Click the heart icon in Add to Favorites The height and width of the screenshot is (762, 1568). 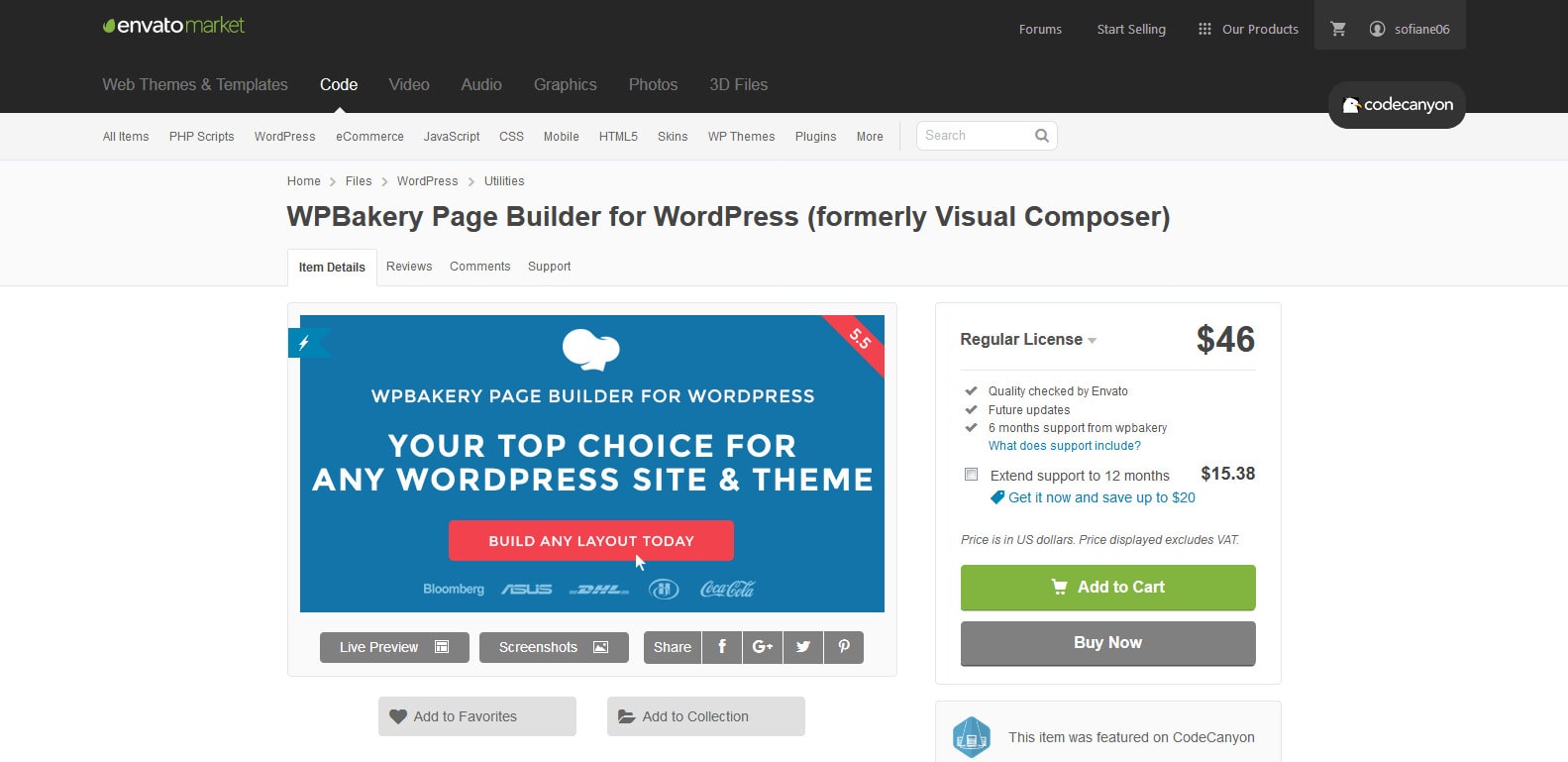pyautogui.click(x=398, y=716)
